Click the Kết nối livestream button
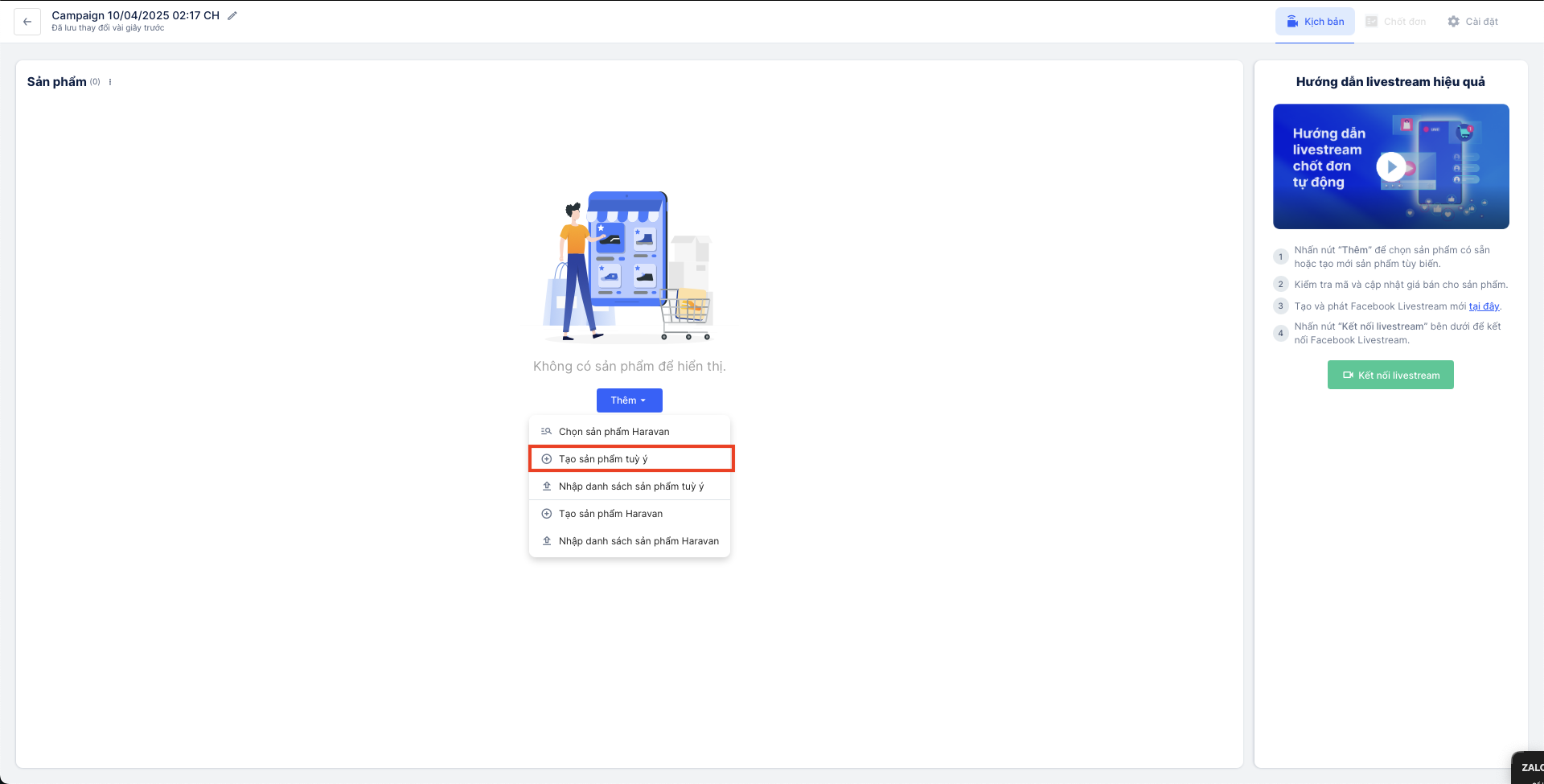 pyautogui.click(x=1390, y=375)
